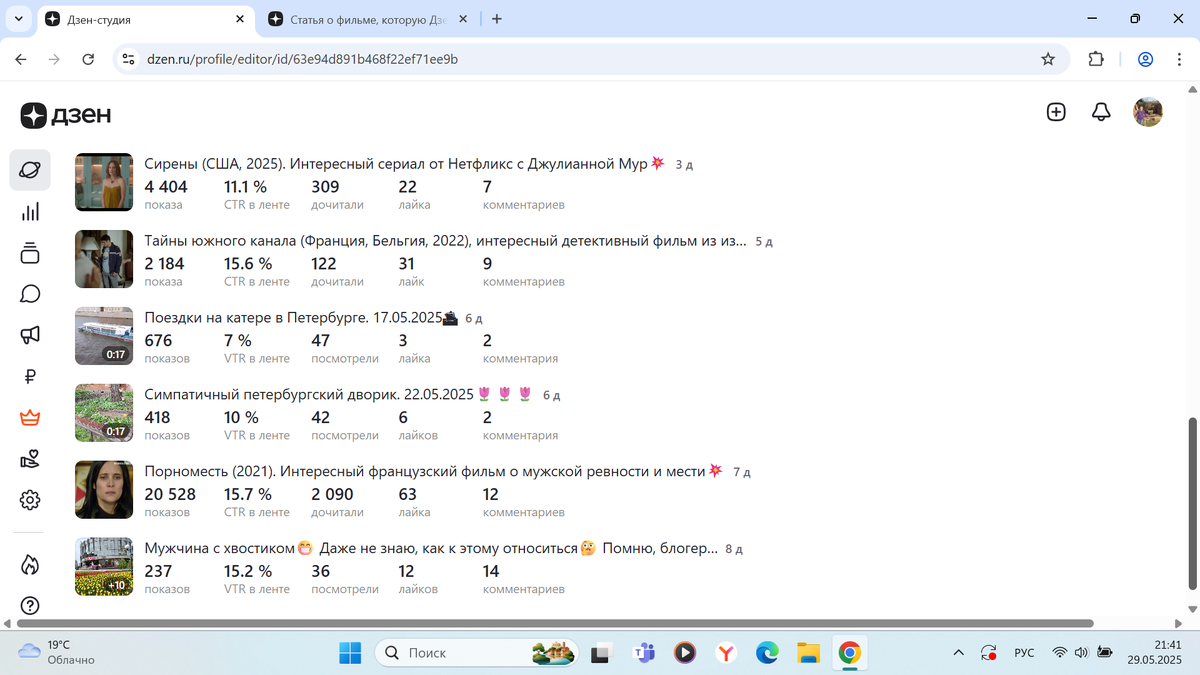Viewport: 1200px width, 675px height.
Task: Click the 14 комментариев count
Action: tap(524, 578)
